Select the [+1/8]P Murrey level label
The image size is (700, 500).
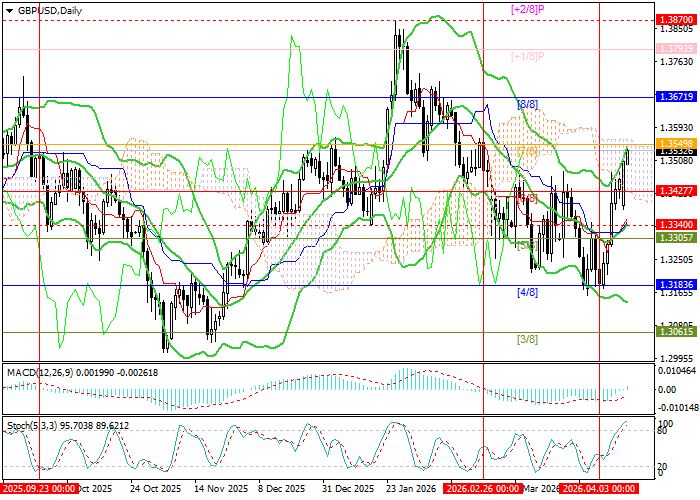pos(527,57)
